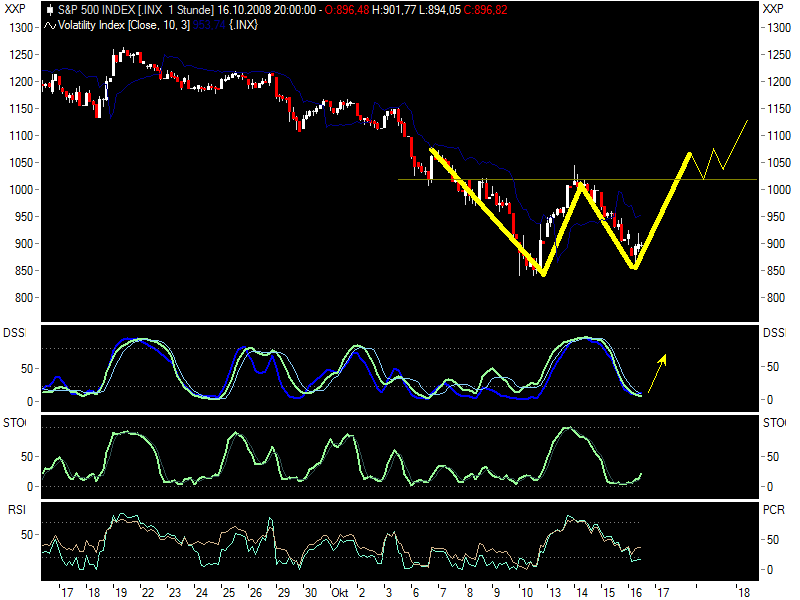Click the blue indicator value 953,74

pyautogui.click(x=209, y=25)
